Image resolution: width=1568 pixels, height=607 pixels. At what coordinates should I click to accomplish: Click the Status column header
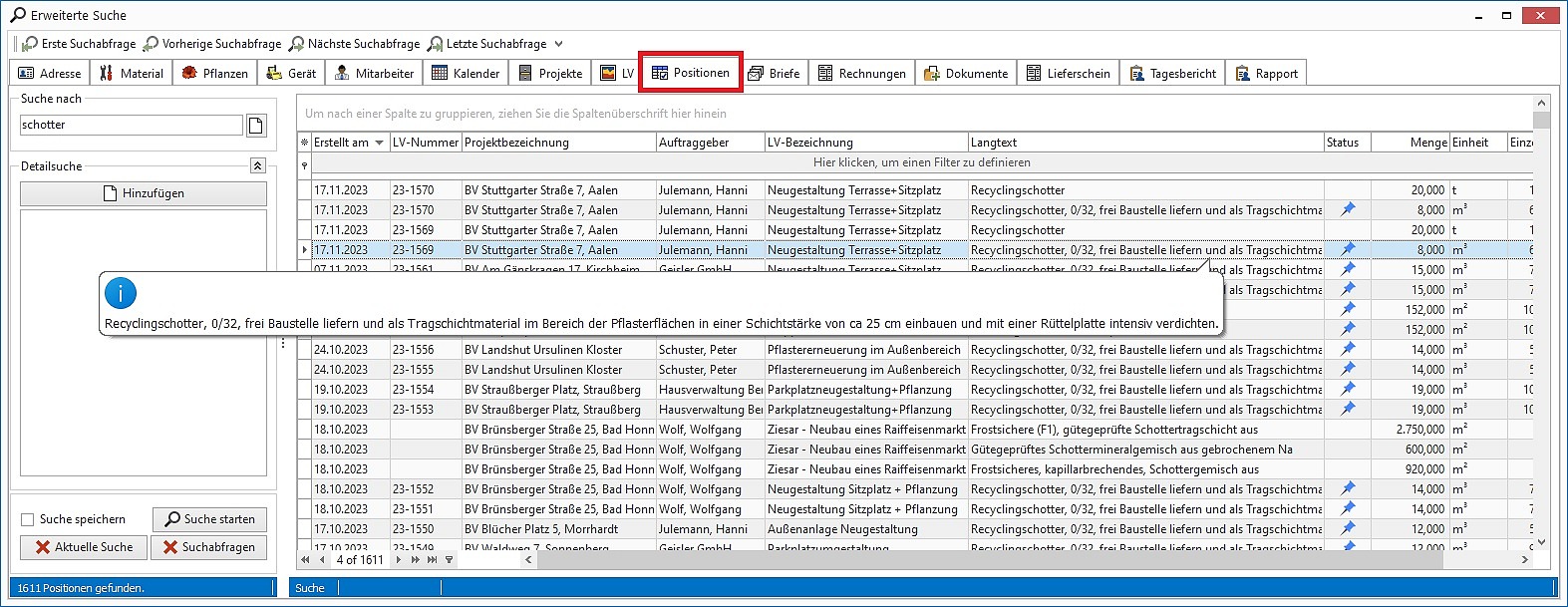click(x=1348, y=143)
